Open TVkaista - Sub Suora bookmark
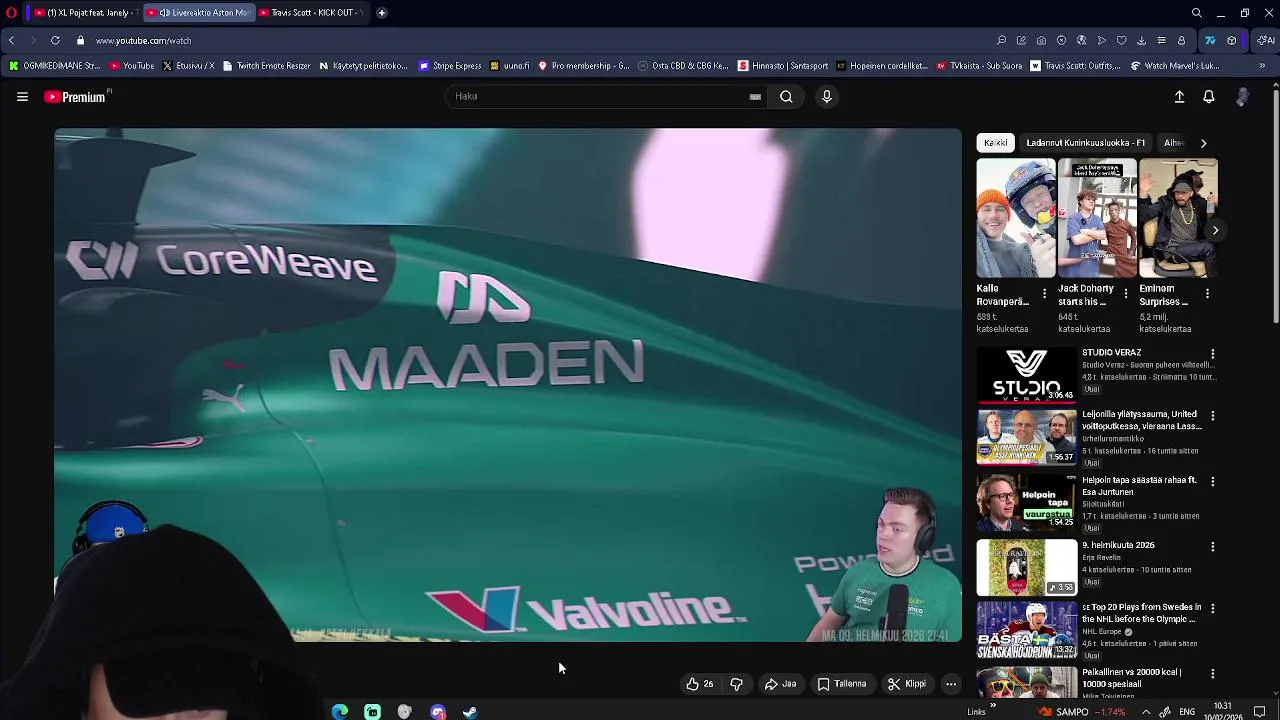Screen dimensions: 1280x720 pyautogui.click(x=979, y=66)
